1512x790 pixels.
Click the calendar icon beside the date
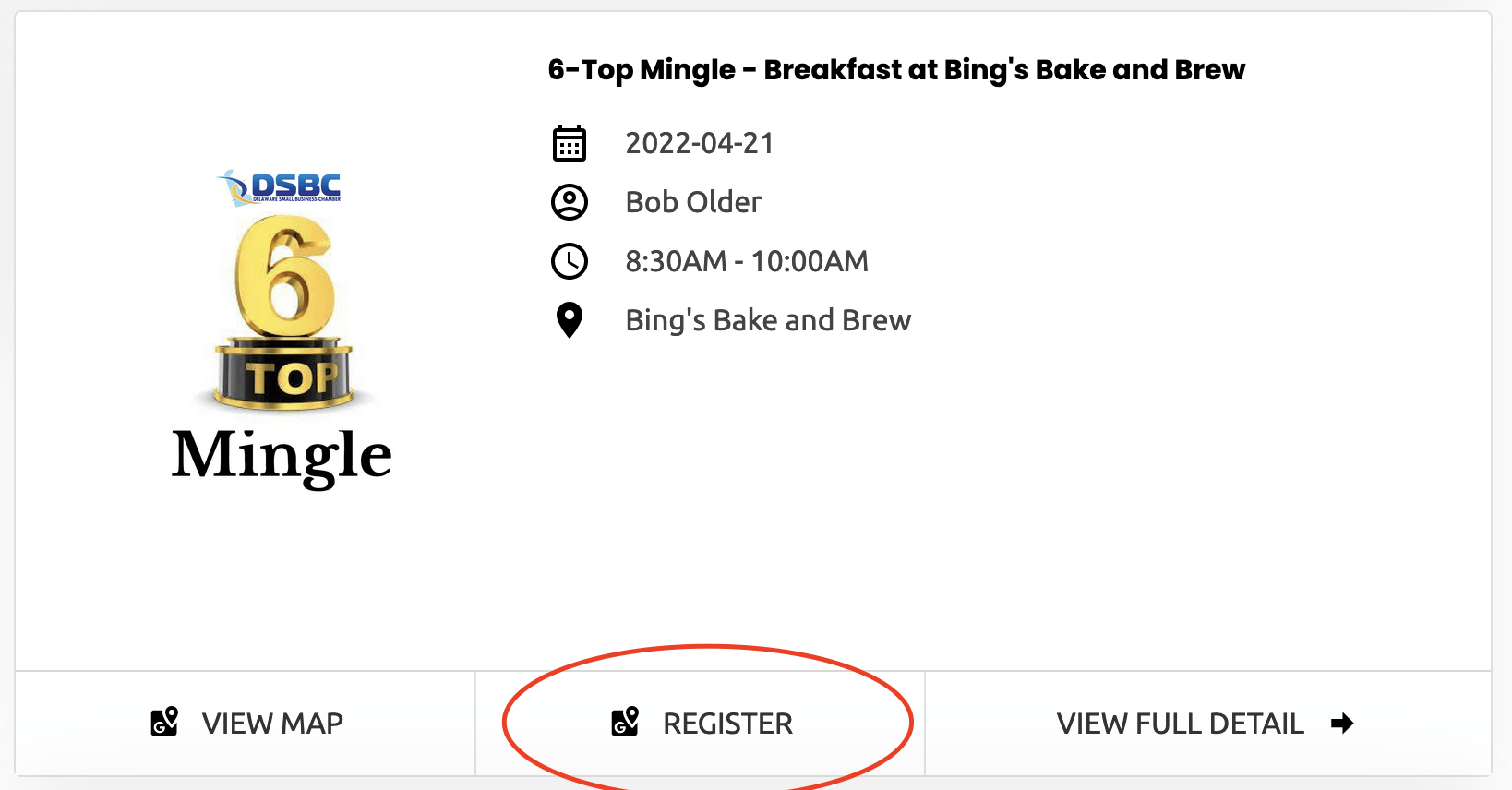point(569,144)
